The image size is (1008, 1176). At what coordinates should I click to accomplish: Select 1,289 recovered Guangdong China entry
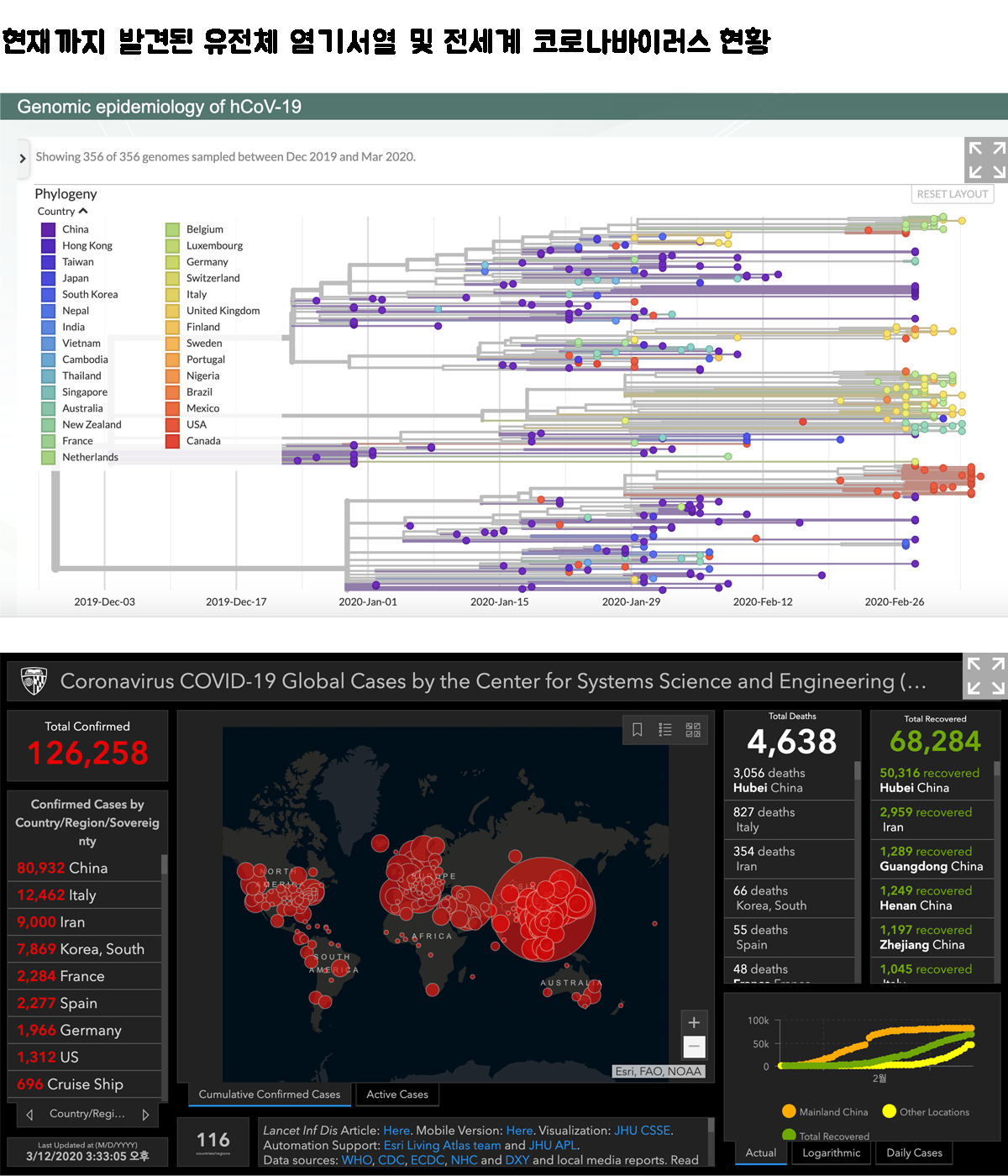[x=933, y=858]
